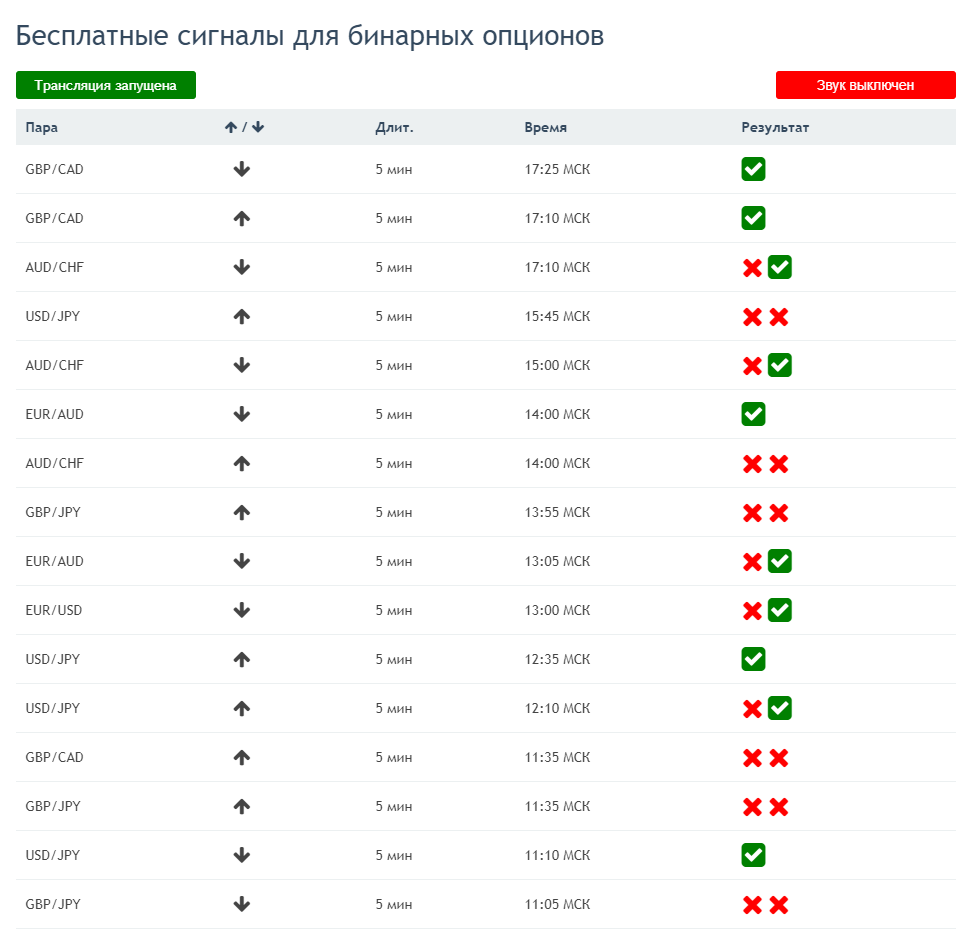Click the red cross in 17:10 AUD/CHF row

tap(752, 268)
